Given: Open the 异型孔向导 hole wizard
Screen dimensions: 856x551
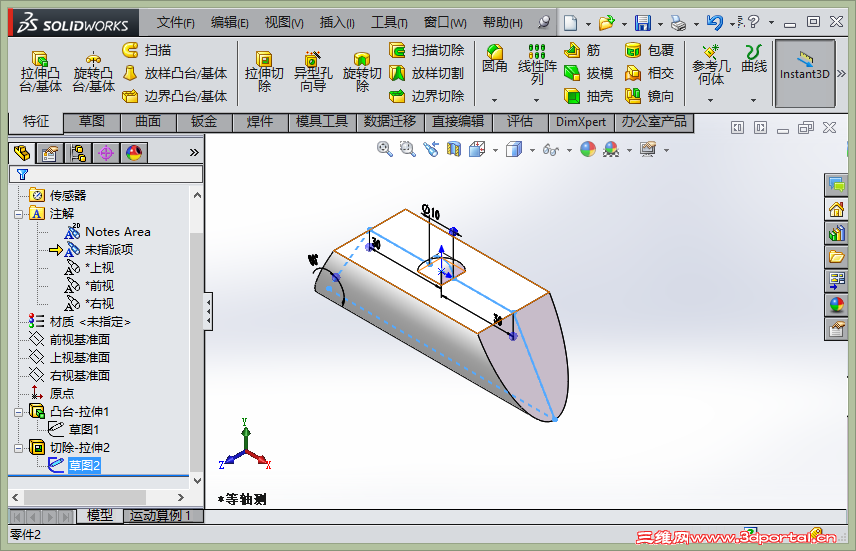Looking at the screenshot, I should pyautogui.click(x=313, y=72).
